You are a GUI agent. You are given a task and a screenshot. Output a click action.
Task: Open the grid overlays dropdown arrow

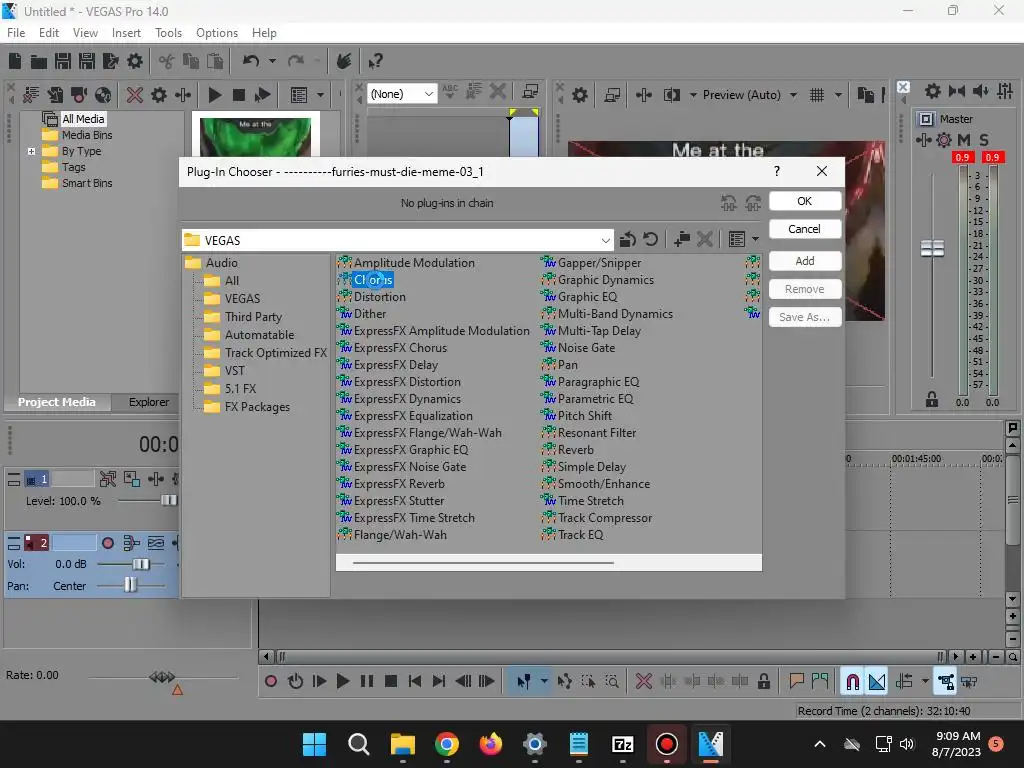point(838,95)
